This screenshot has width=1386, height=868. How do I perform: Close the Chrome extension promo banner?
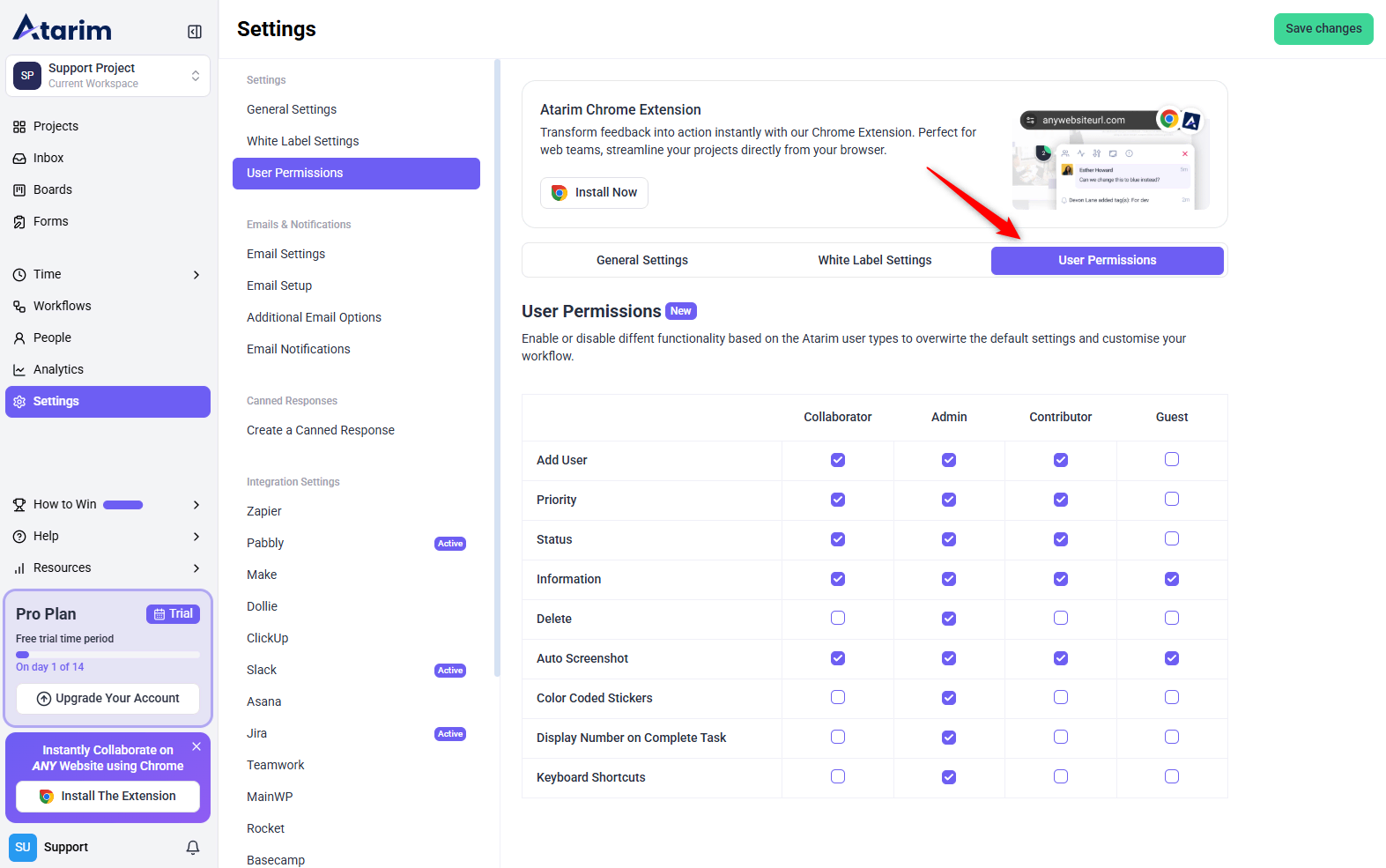point(196,746)
